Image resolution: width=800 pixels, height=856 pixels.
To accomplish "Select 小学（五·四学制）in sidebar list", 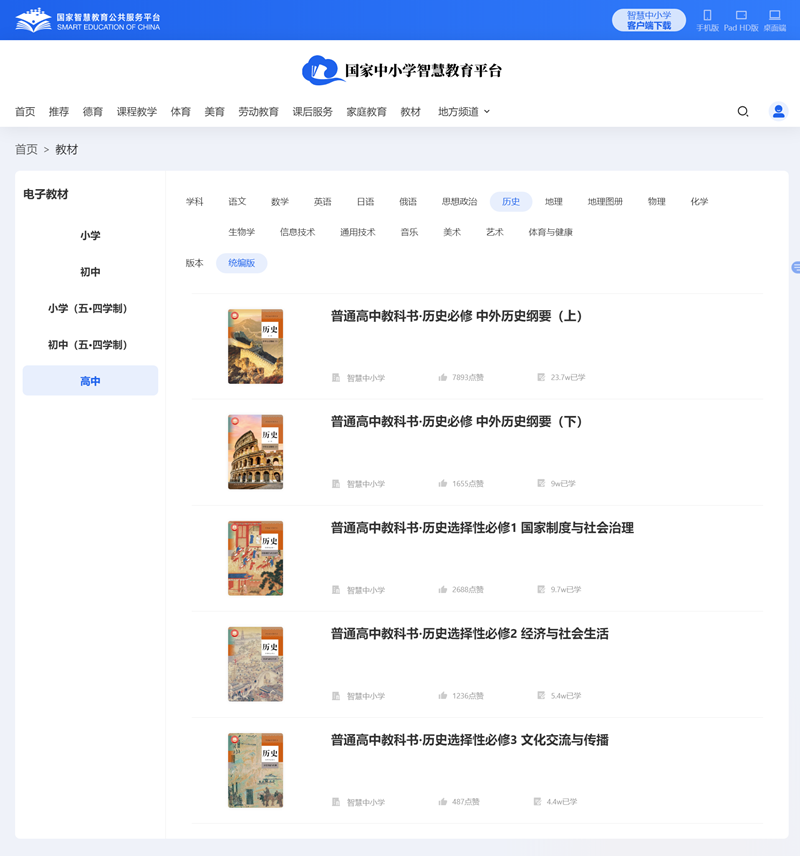I will 90,307.
